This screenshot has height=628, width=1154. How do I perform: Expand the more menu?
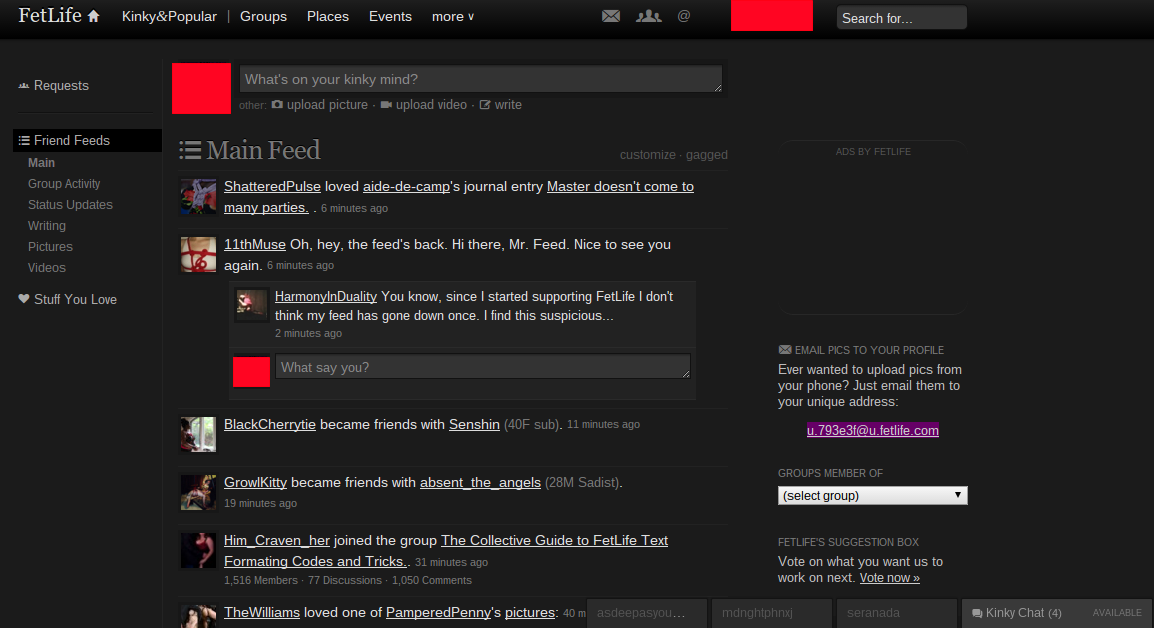coord(453,16)
